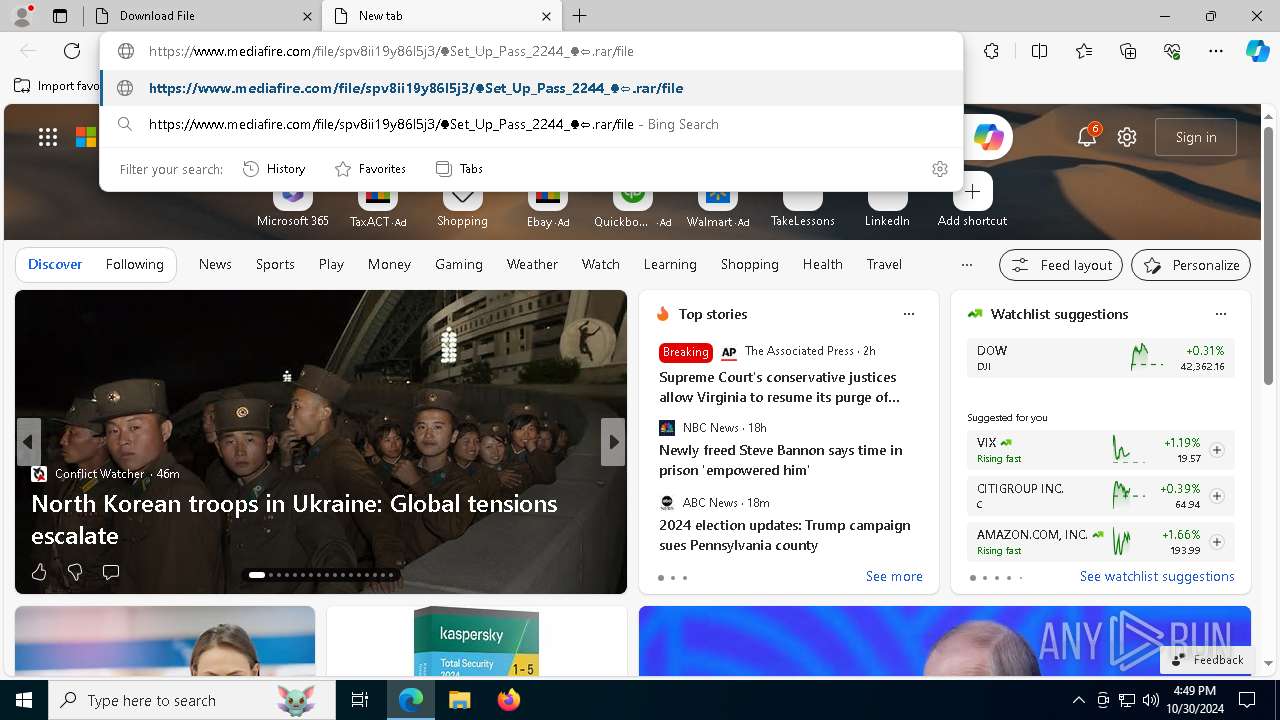Image resolution: width=1280 pixels, height=720 pixels.
Task: Open the Feed layout dropdown
Action: 1061,265
